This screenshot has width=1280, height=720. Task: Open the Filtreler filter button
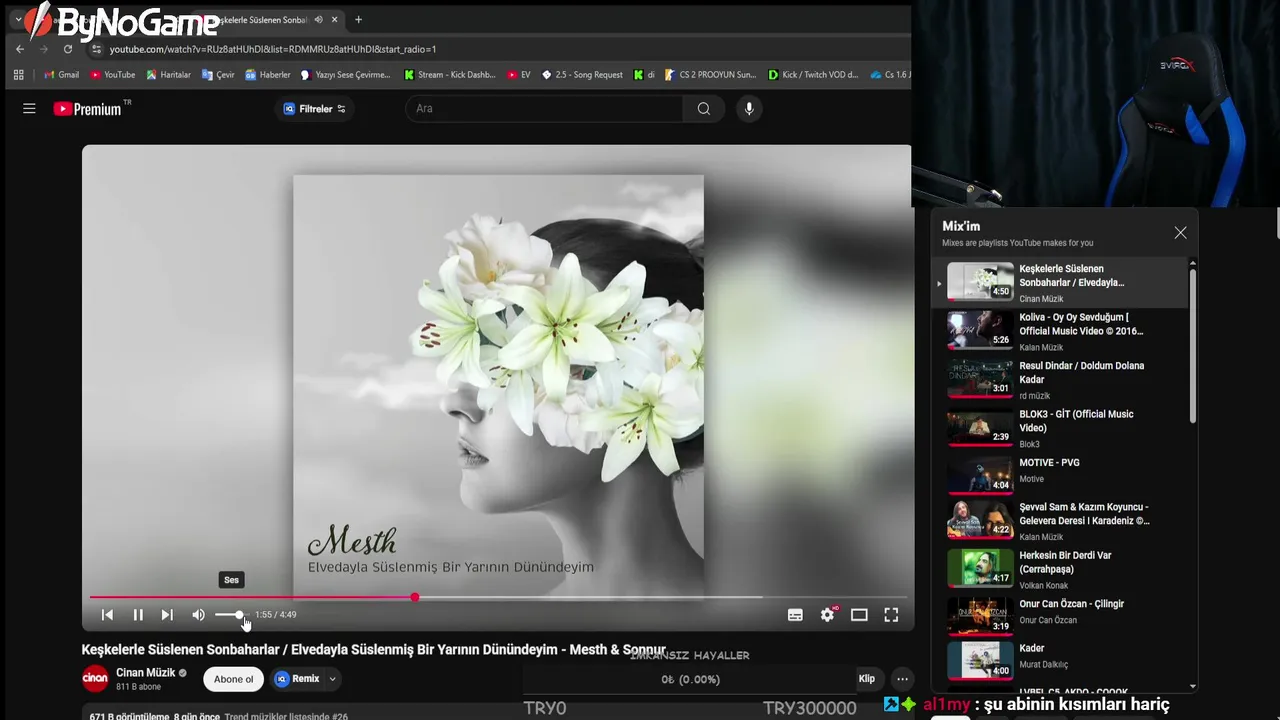314,109
